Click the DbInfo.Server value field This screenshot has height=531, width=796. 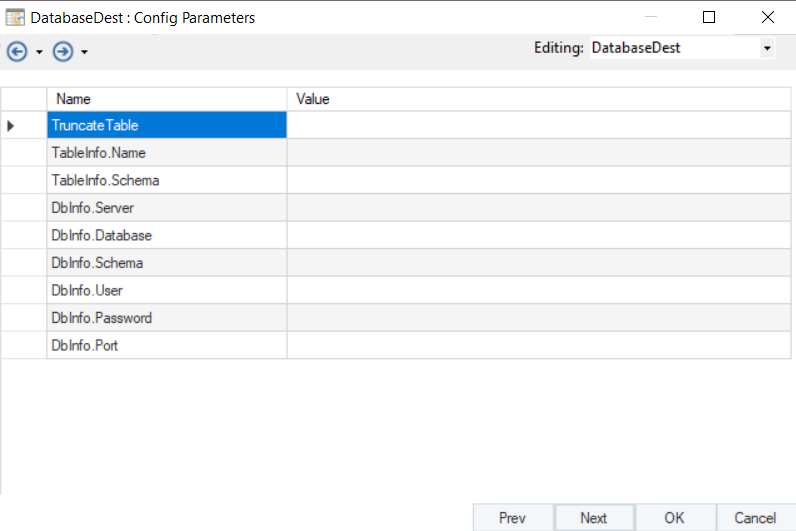coord(540,208)
